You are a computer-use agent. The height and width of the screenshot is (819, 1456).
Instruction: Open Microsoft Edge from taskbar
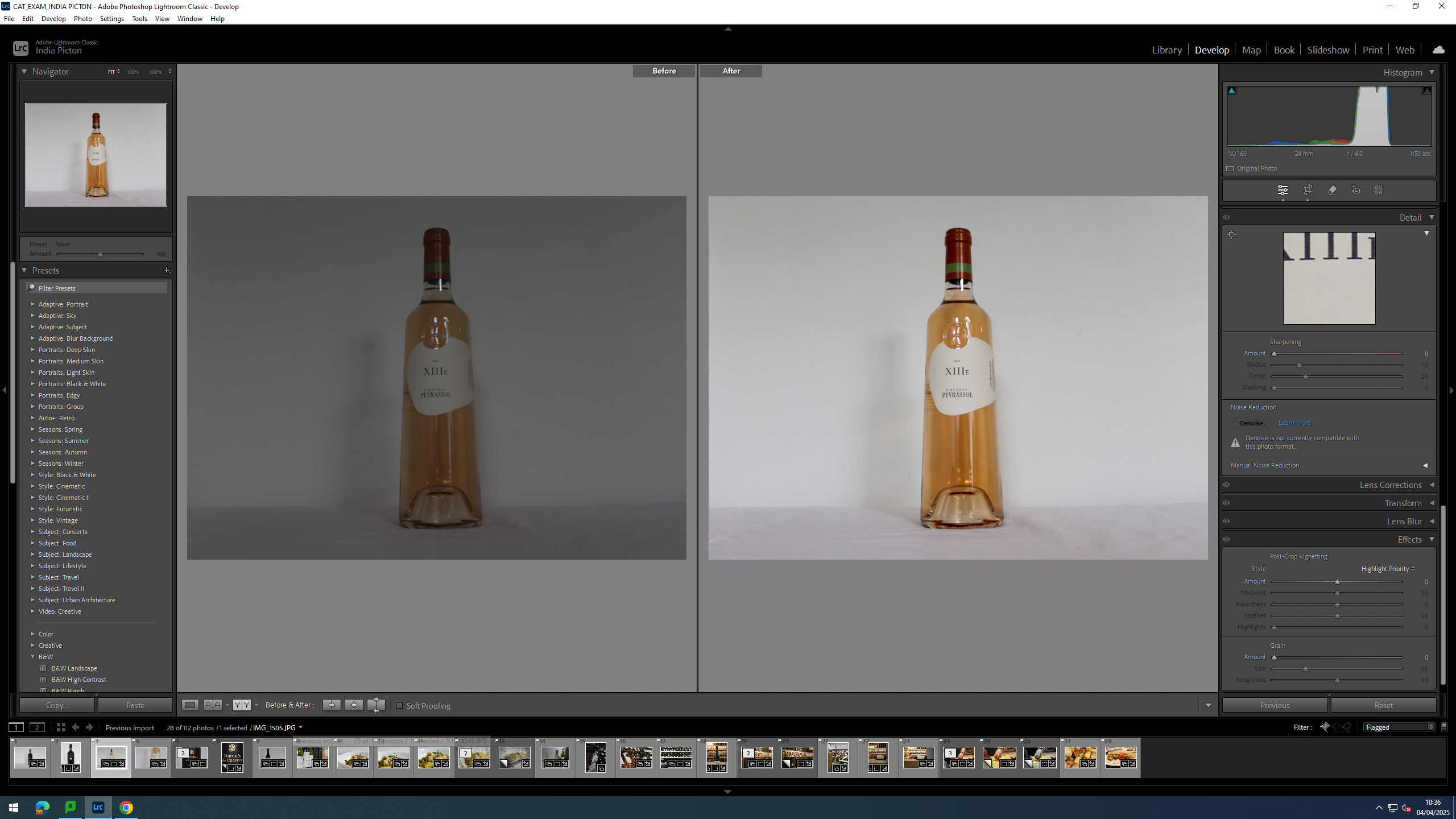[43, 808]
